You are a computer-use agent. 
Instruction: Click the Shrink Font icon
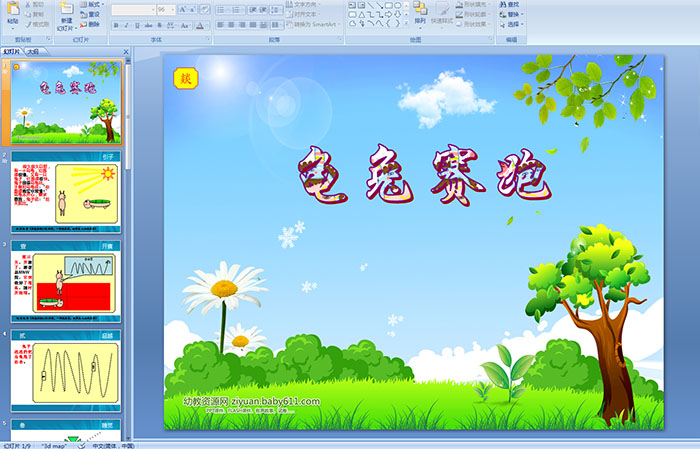point(193,9)
